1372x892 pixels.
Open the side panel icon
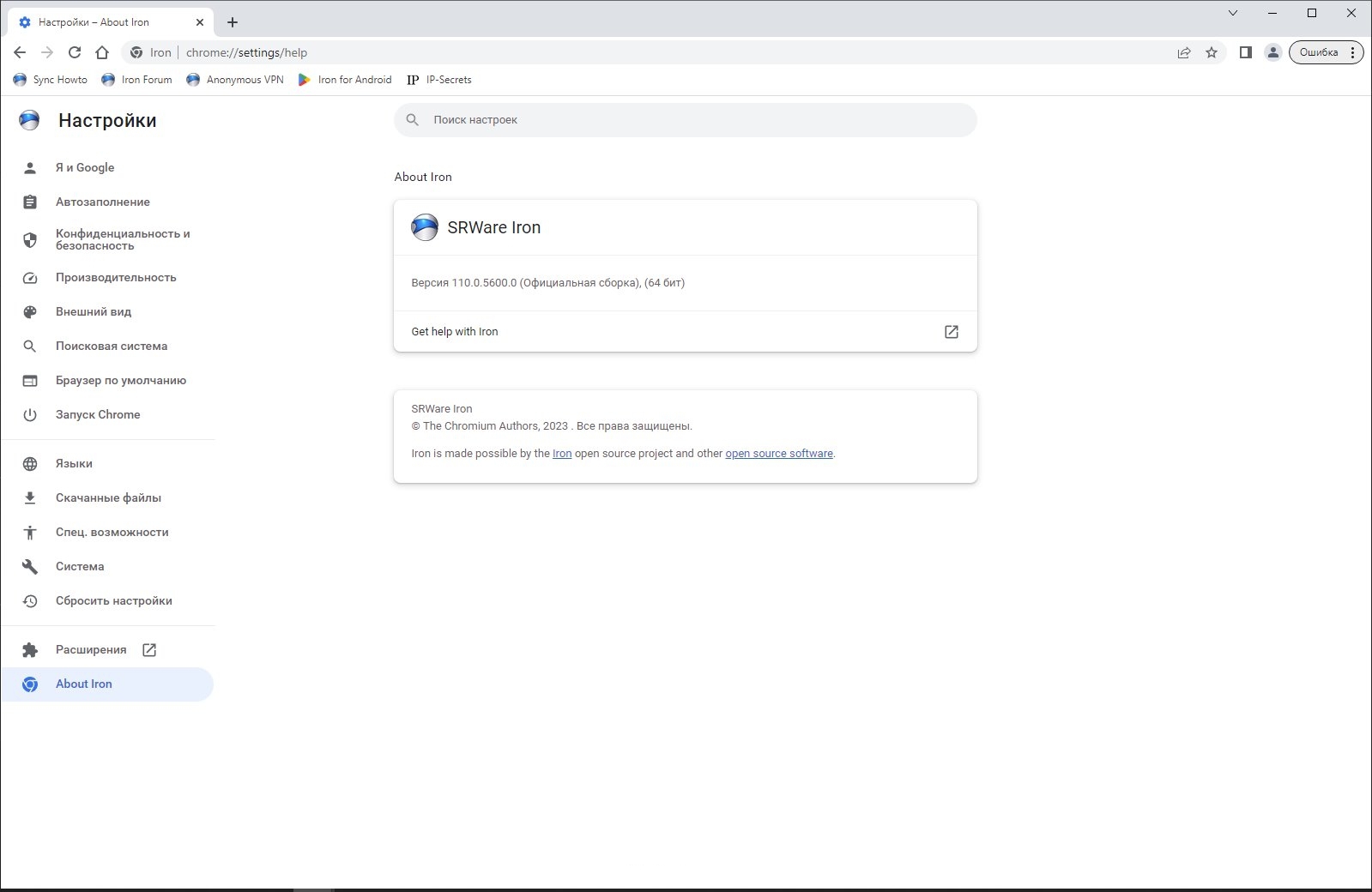pyautogui.click(x=1246, y=52)
